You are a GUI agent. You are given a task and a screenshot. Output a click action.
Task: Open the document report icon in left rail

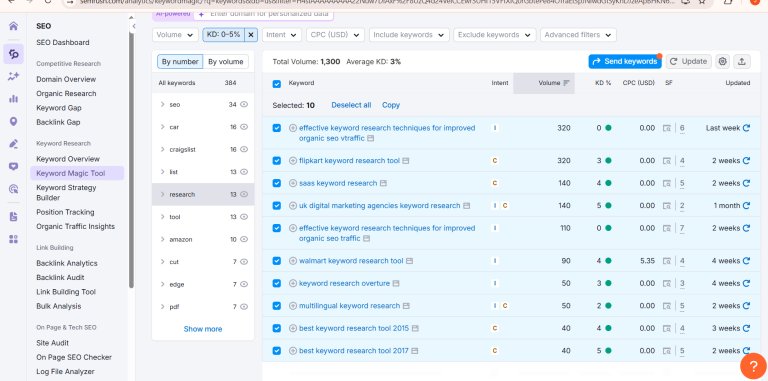13,216
